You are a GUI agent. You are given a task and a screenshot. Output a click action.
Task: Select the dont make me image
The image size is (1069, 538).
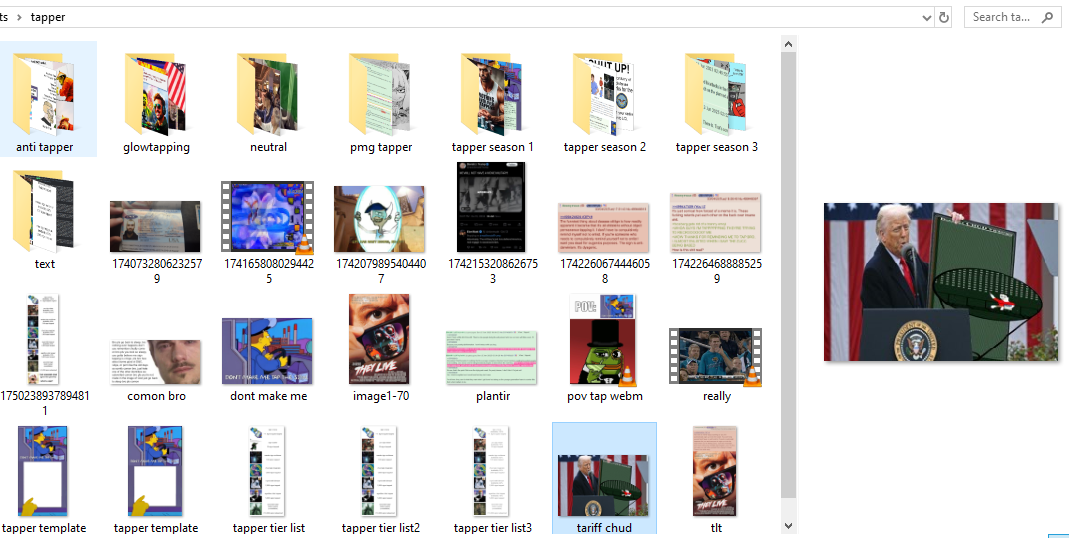pos(268,351)
